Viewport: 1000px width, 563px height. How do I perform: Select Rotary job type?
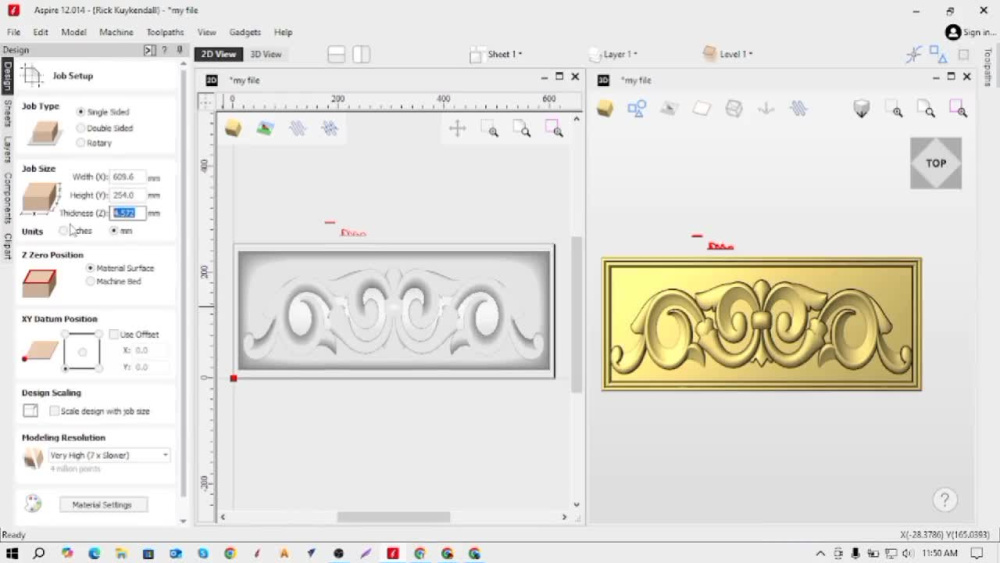tap(81, 143)
